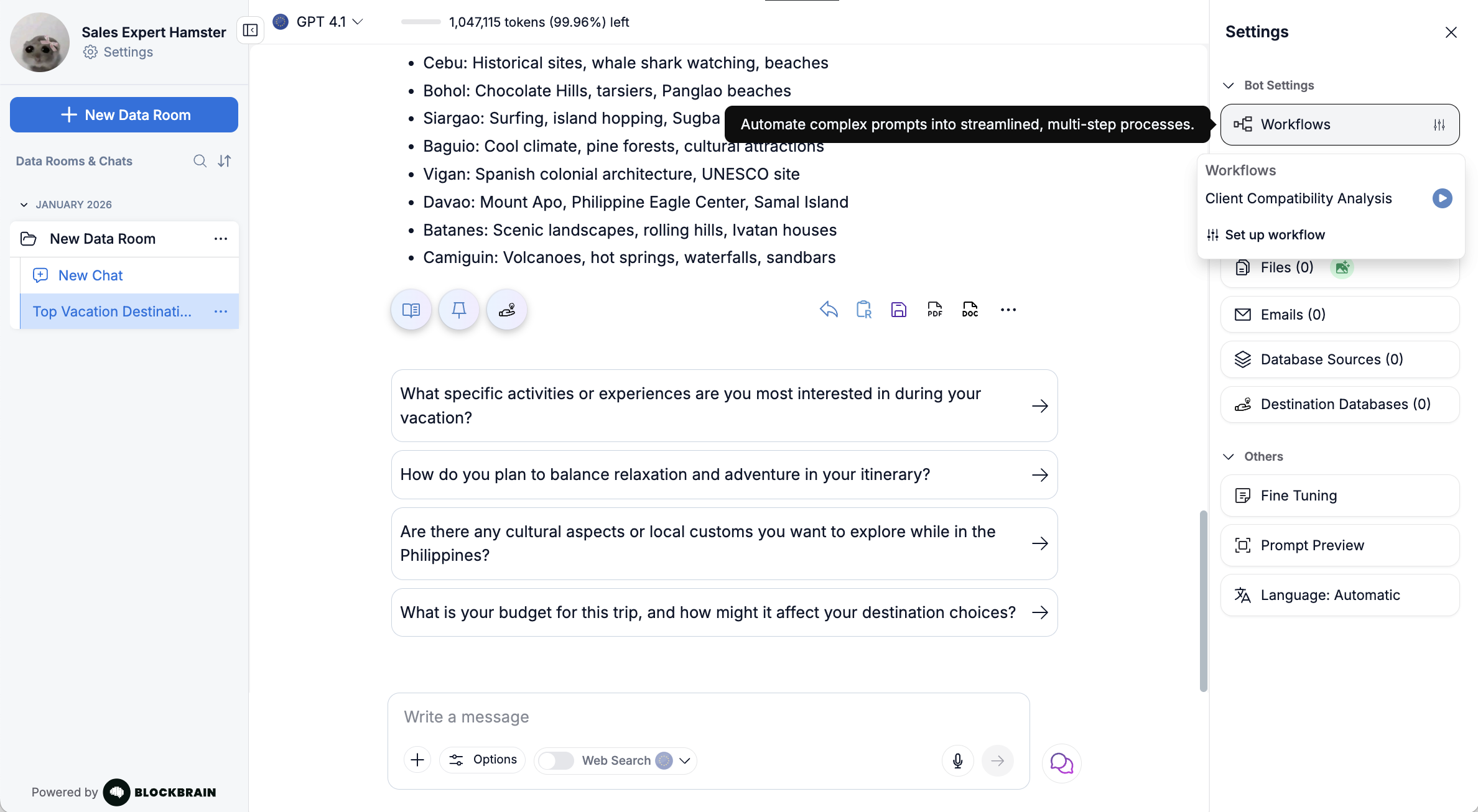This screenshot has width=1478, height=812.
Task: Toggle the Web Search switch
Action: click(x=556, y=760)
